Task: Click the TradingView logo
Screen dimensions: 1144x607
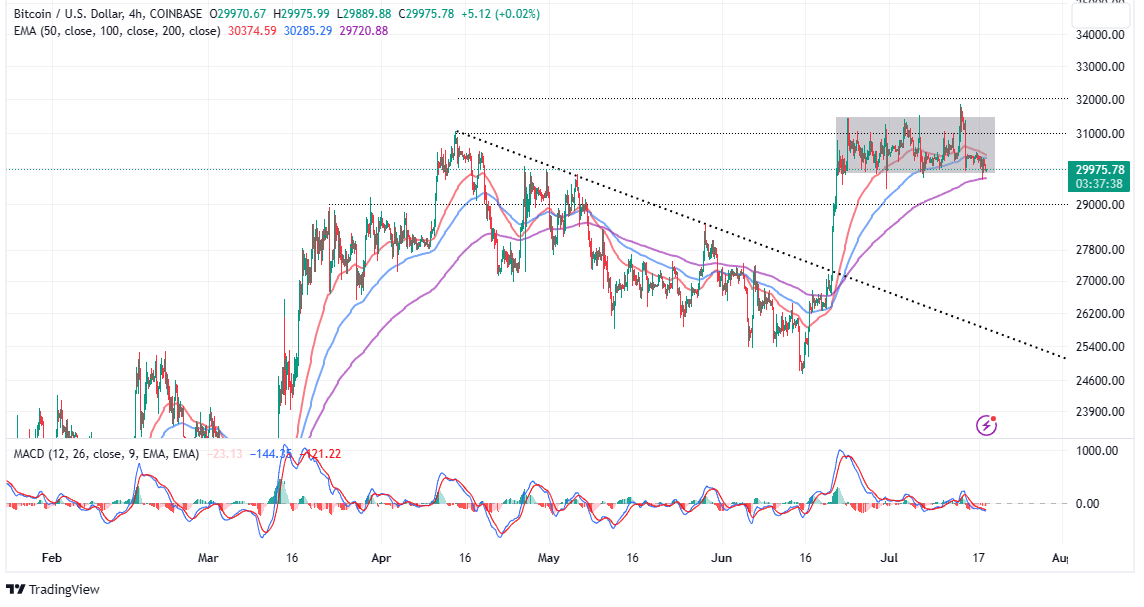Action: point(53,589)
